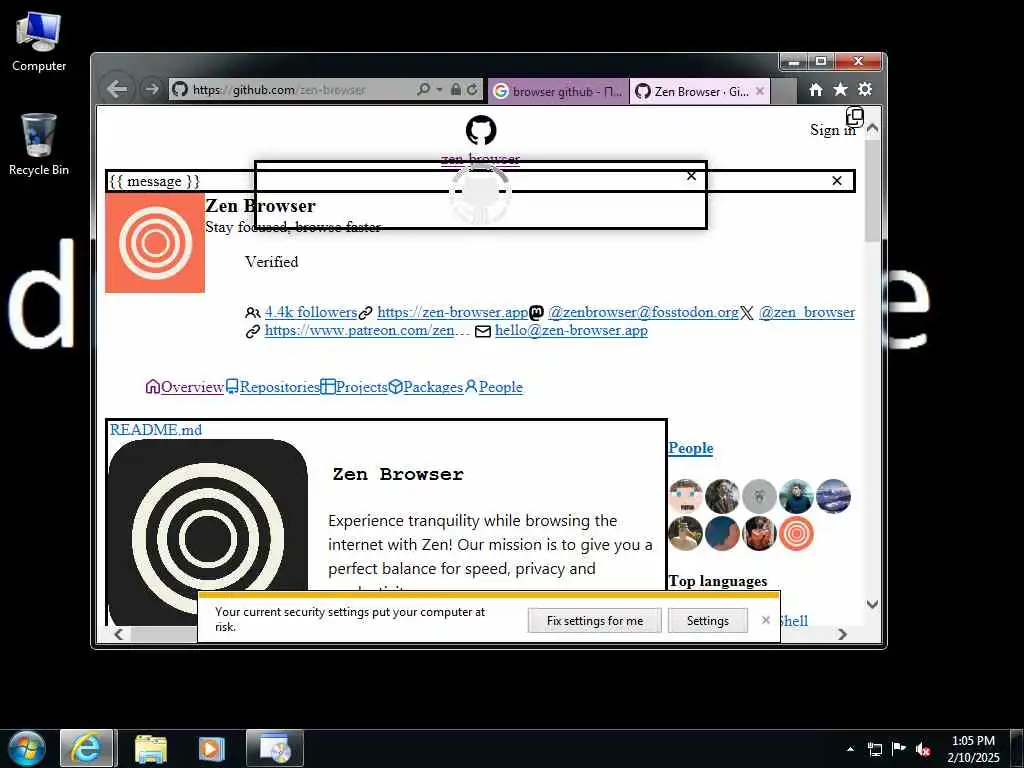Click the search magnifier in address bar
Viewport: 1024px width, 768px height.
click(424, 89)
